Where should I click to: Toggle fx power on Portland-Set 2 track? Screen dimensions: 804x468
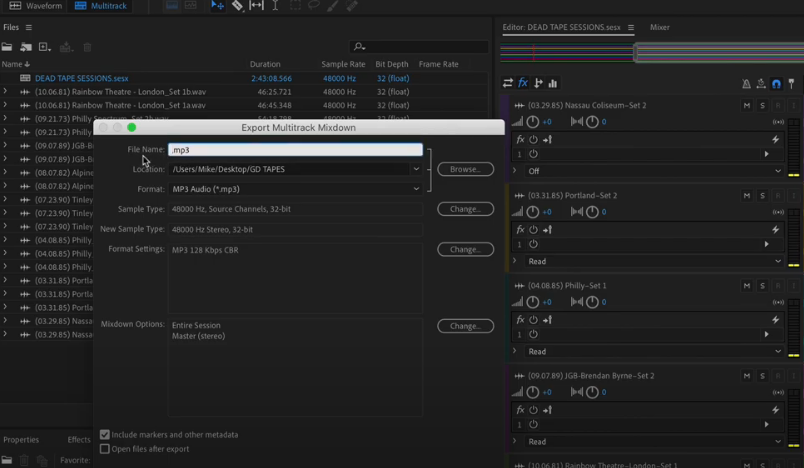[x=533, y=230]
